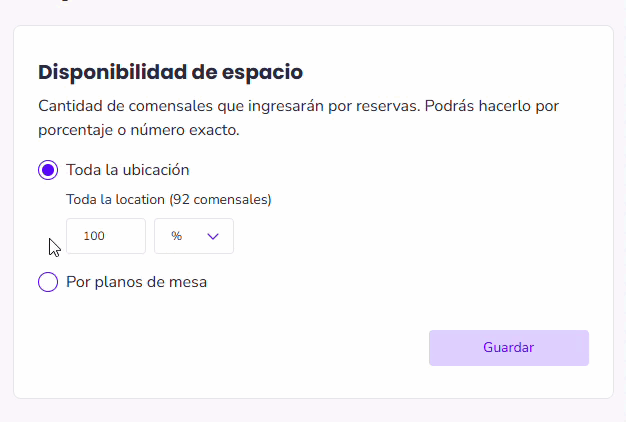Image resolution: width=626 pixels, height=422 pixels.
Task: Click the word "Guardar" on the save button
Action: pos(508,348)
